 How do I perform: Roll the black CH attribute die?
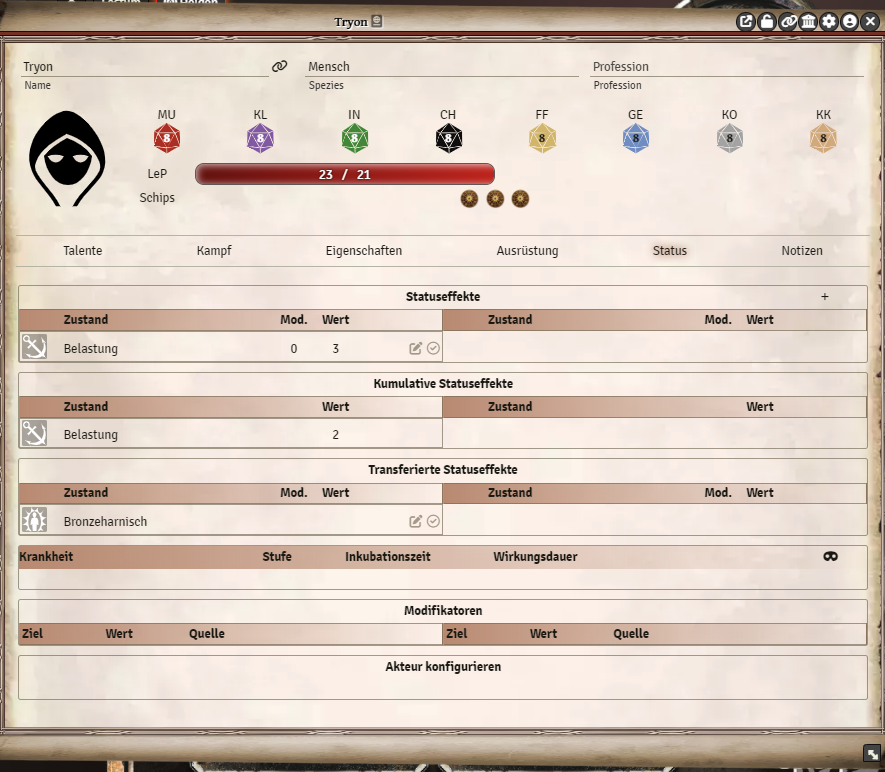pyautogui.click(x=448, y=136)
